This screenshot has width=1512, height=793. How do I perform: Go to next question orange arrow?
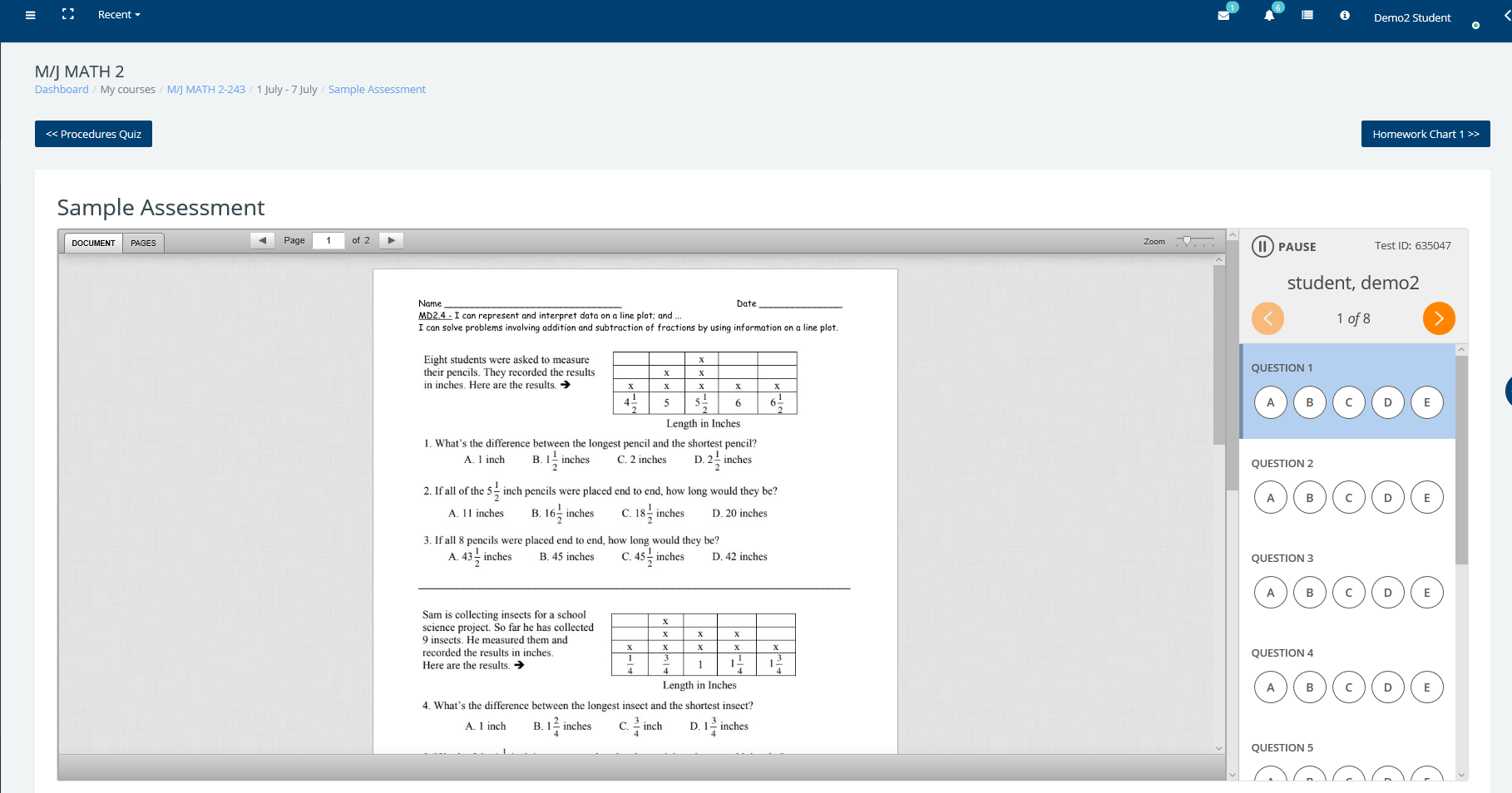(x=1438, y=318)
